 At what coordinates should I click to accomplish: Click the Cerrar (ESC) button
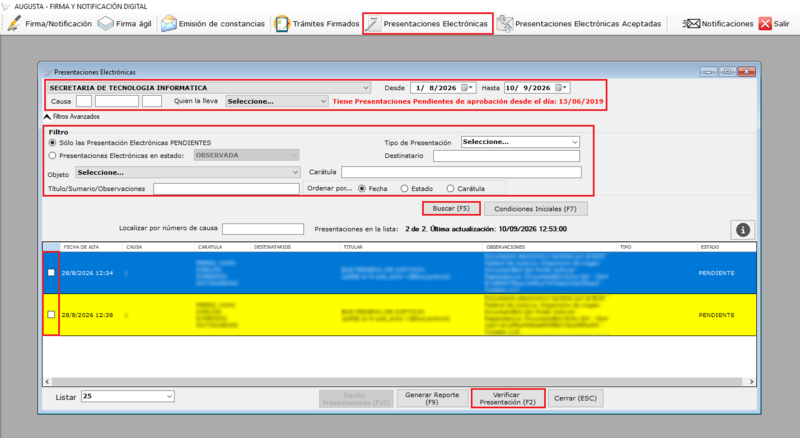tap(576, 398)
